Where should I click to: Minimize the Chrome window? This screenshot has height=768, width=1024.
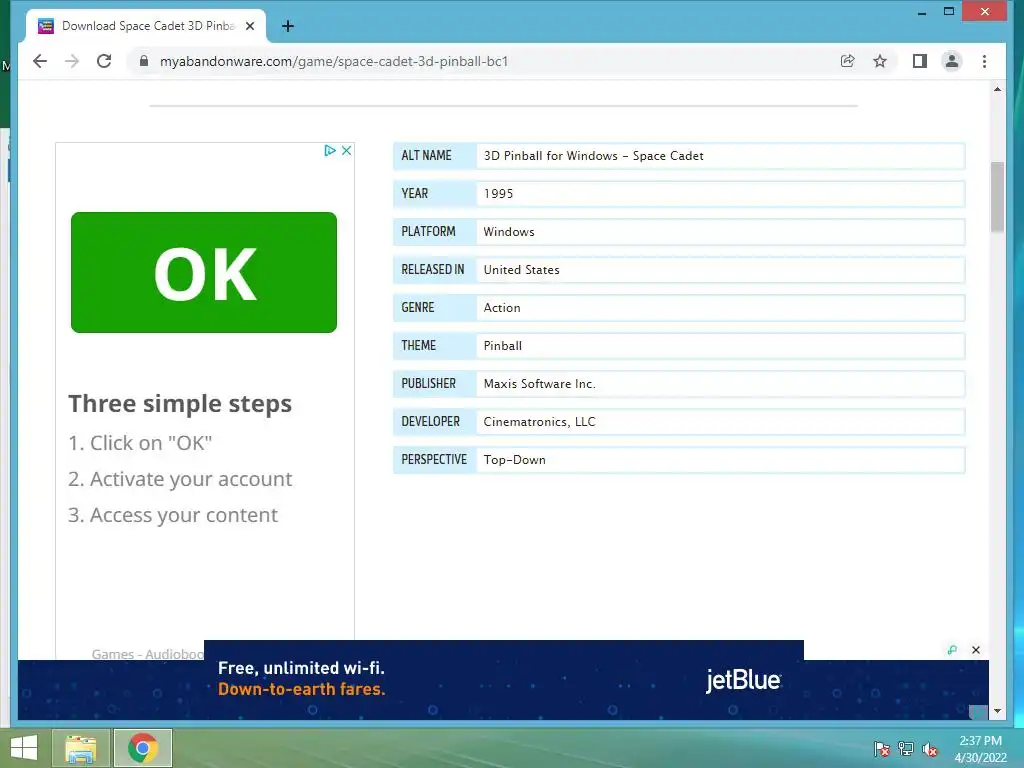[x=921, y=12]
